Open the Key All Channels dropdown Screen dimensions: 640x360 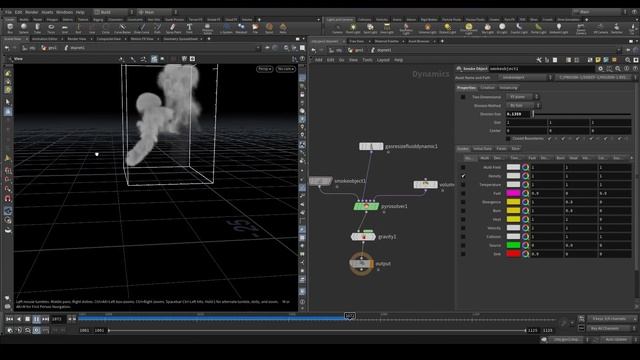(x=612, y=328)
